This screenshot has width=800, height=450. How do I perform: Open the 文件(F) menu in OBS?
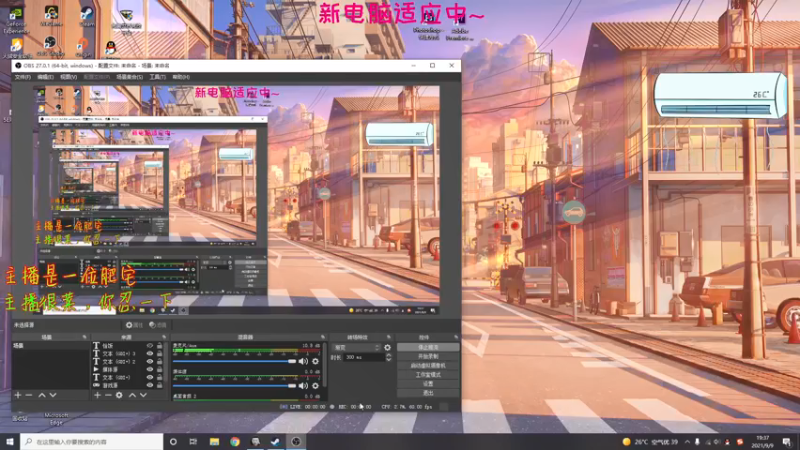[22, 77]
